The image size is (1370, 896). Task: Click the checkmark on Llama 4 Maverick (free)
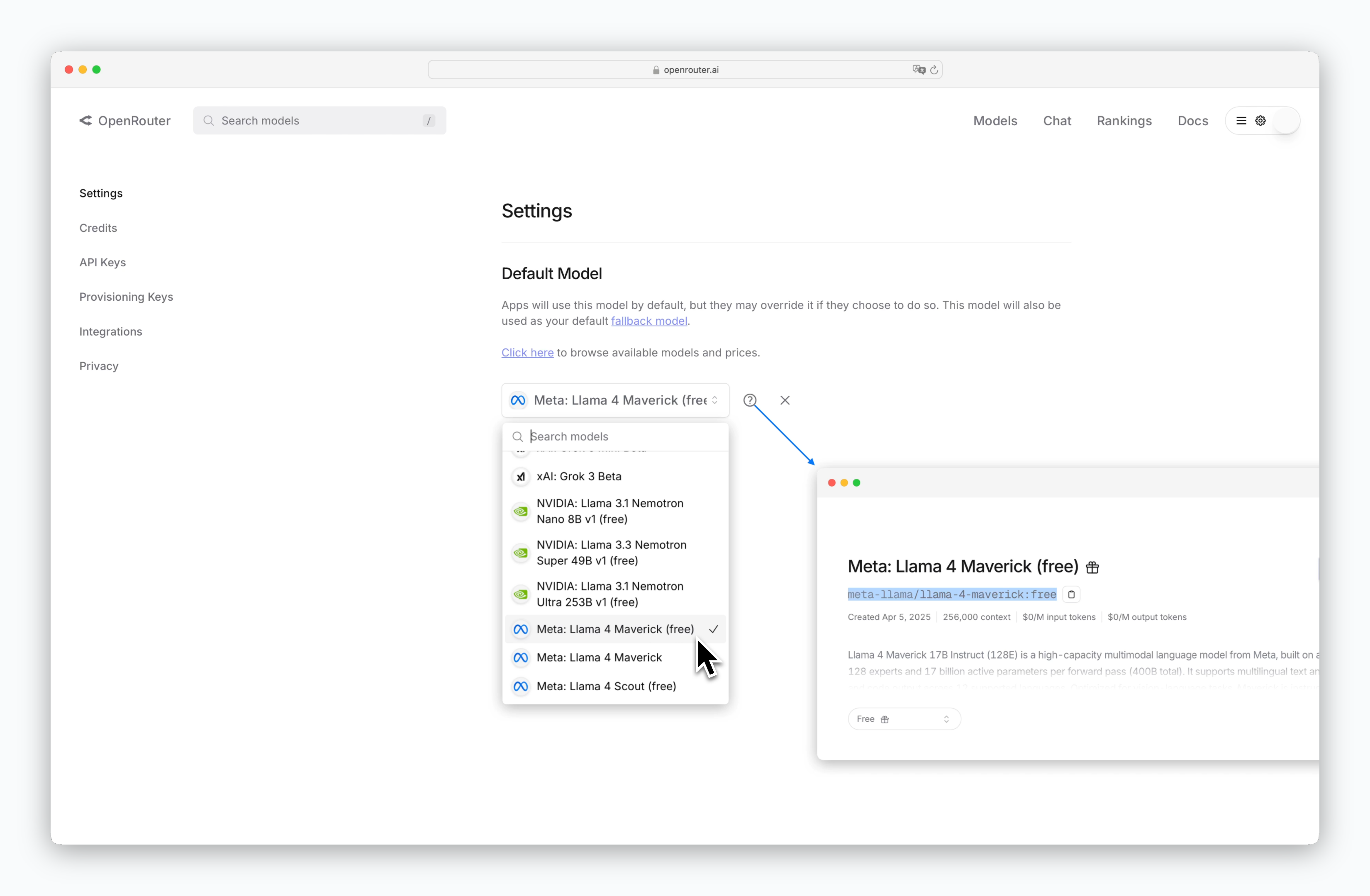(713, 629)
